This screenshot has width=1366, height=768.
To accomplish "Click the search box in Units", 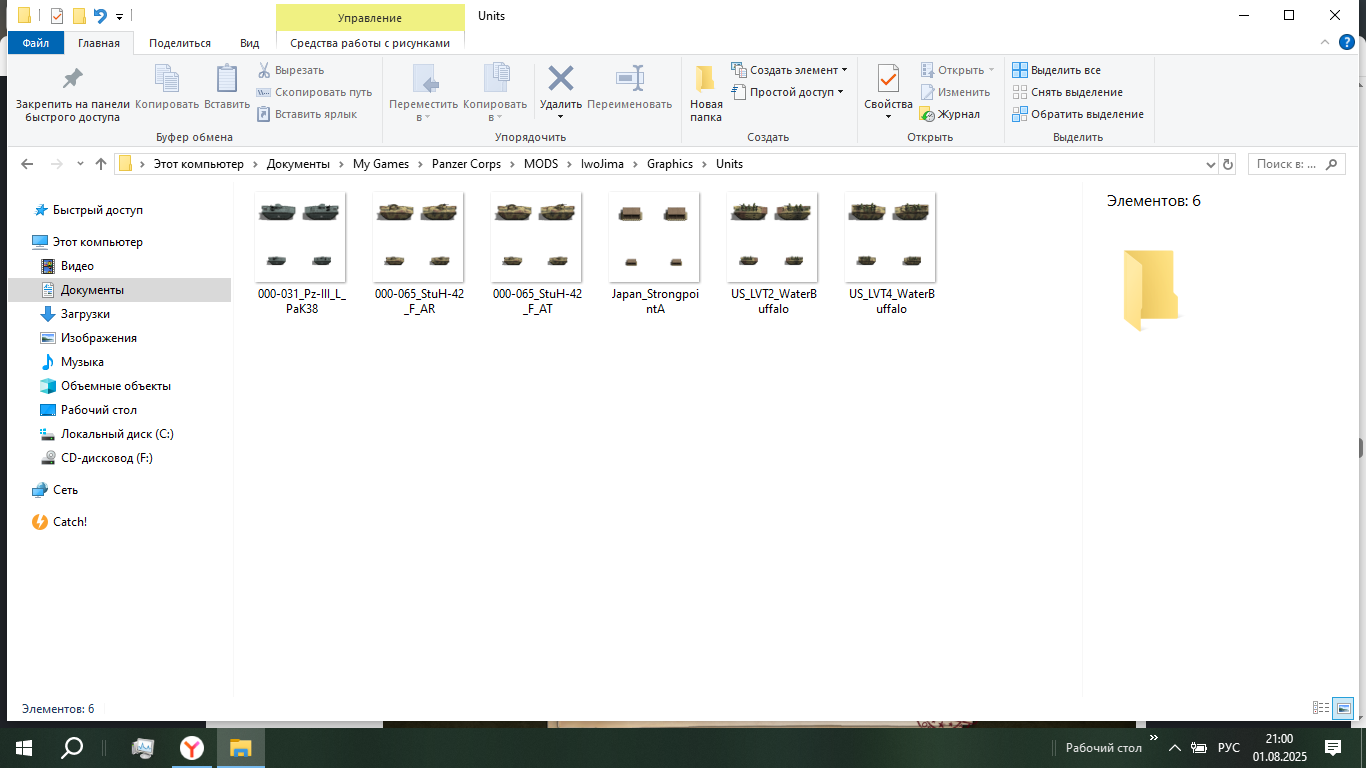I will (1296, 164).
